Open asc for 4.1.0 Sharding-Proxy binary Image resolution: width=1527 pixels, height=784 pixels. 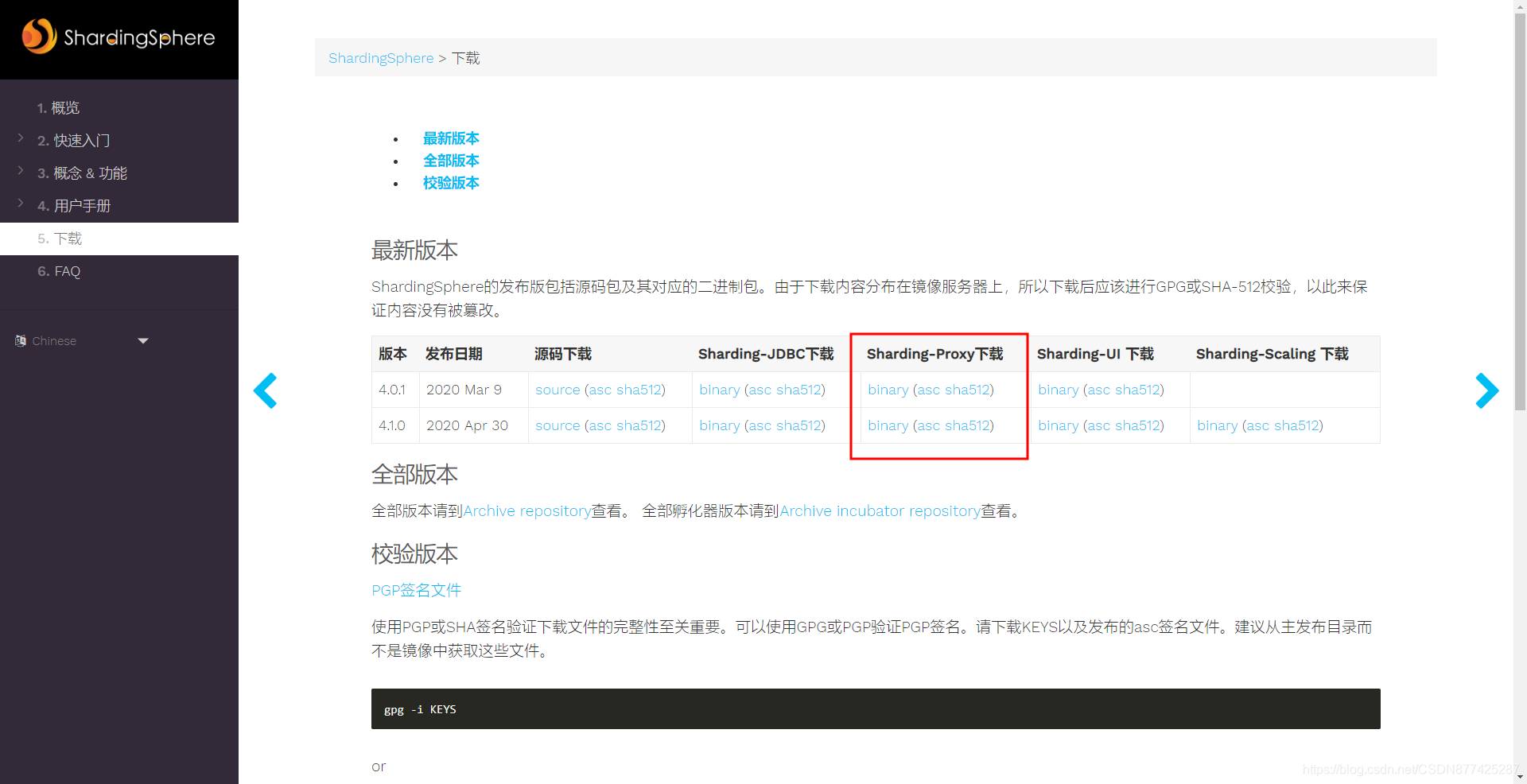pos(928,425)
